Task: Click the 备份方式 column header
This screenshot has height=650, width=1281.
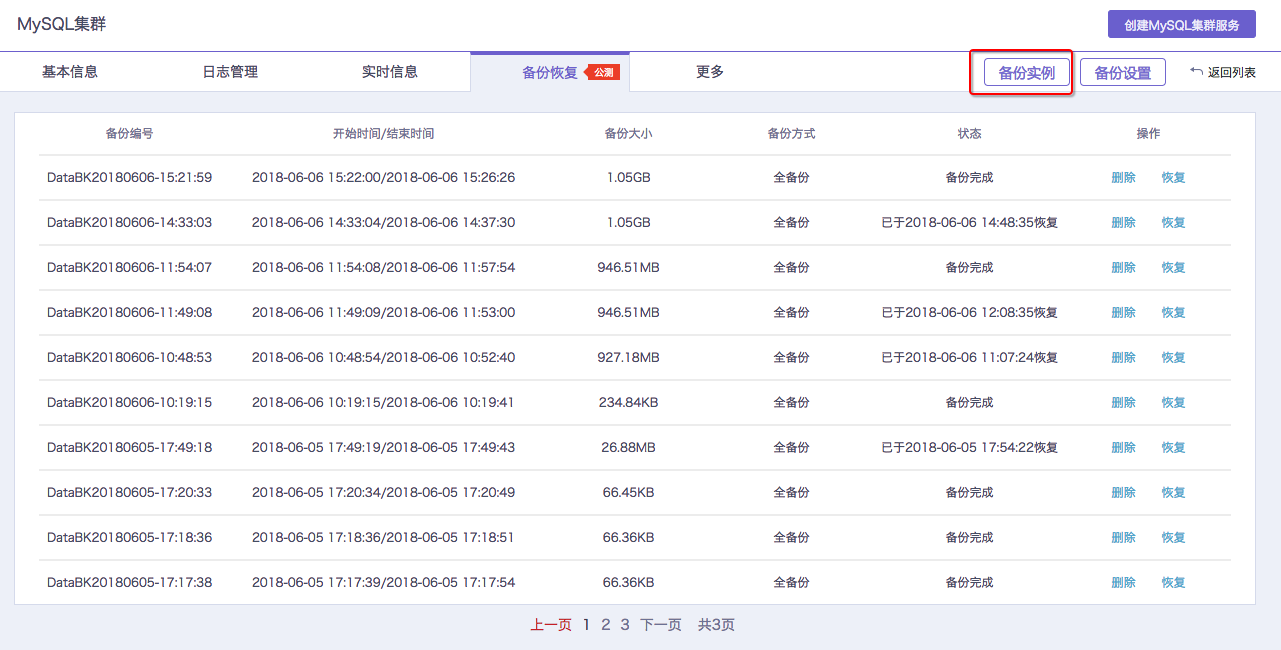Action: (791, 133)
